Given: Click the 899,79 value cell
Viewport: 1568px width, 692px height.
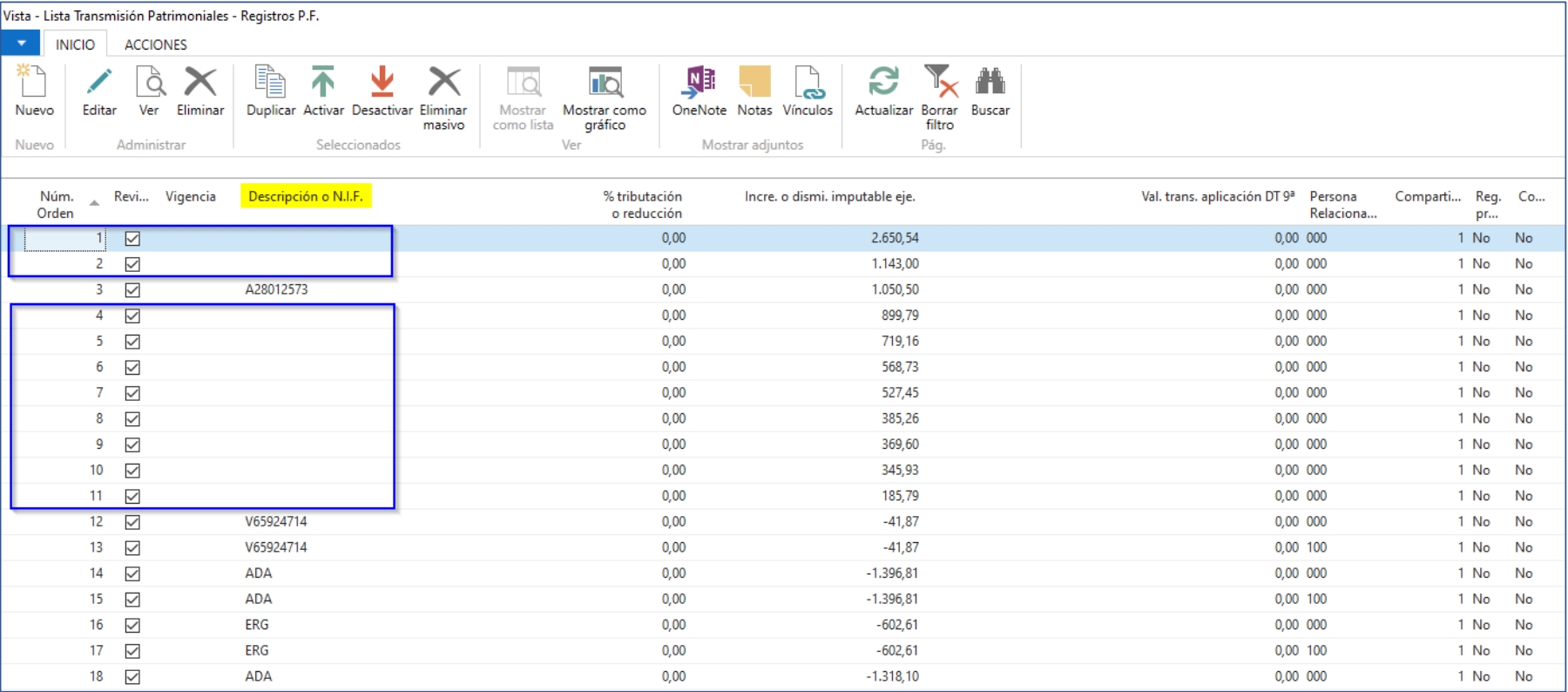Looking at the screenshot, I should (x=900, y=315).
